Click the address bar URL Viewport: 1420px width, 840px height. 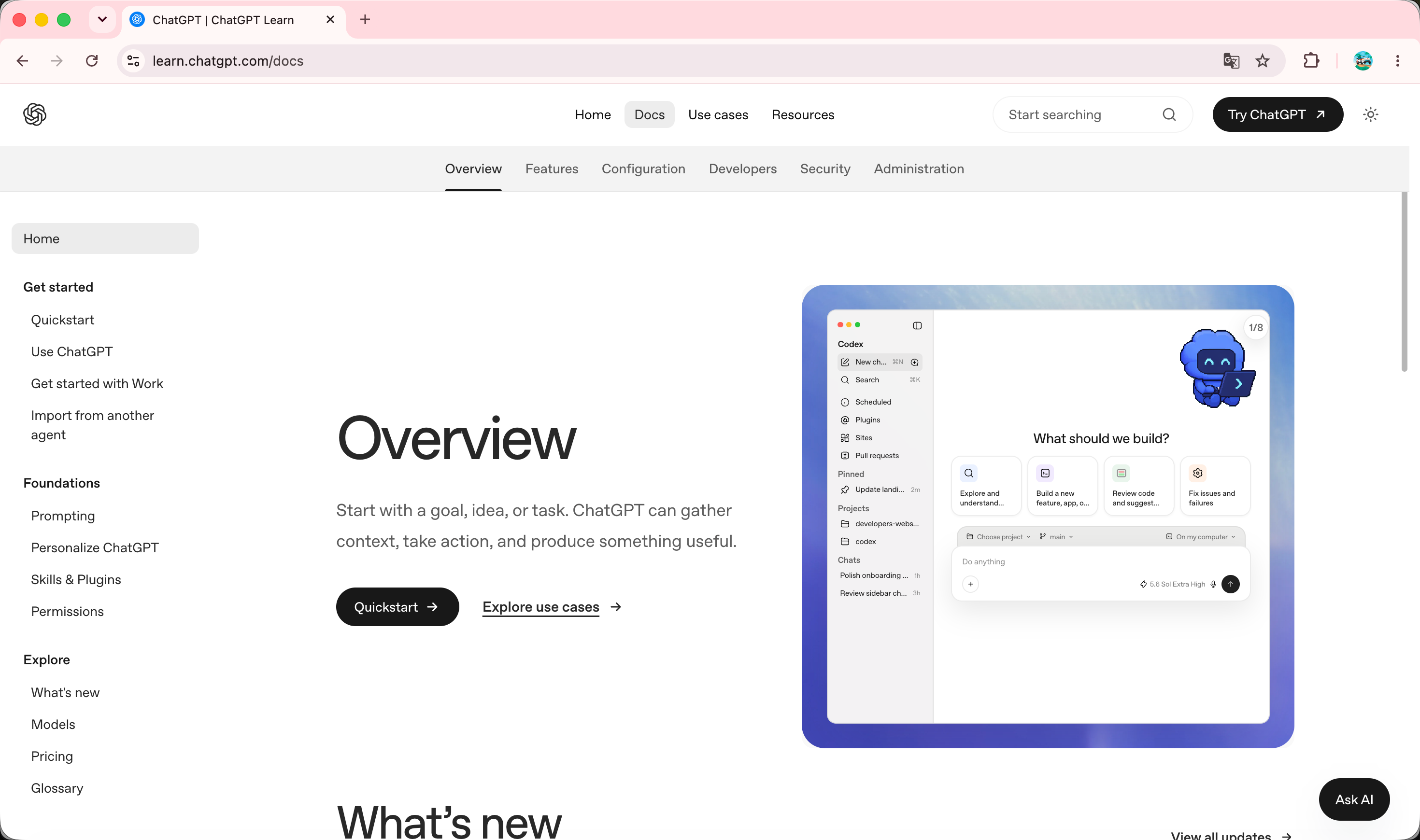tap(227, 60)
